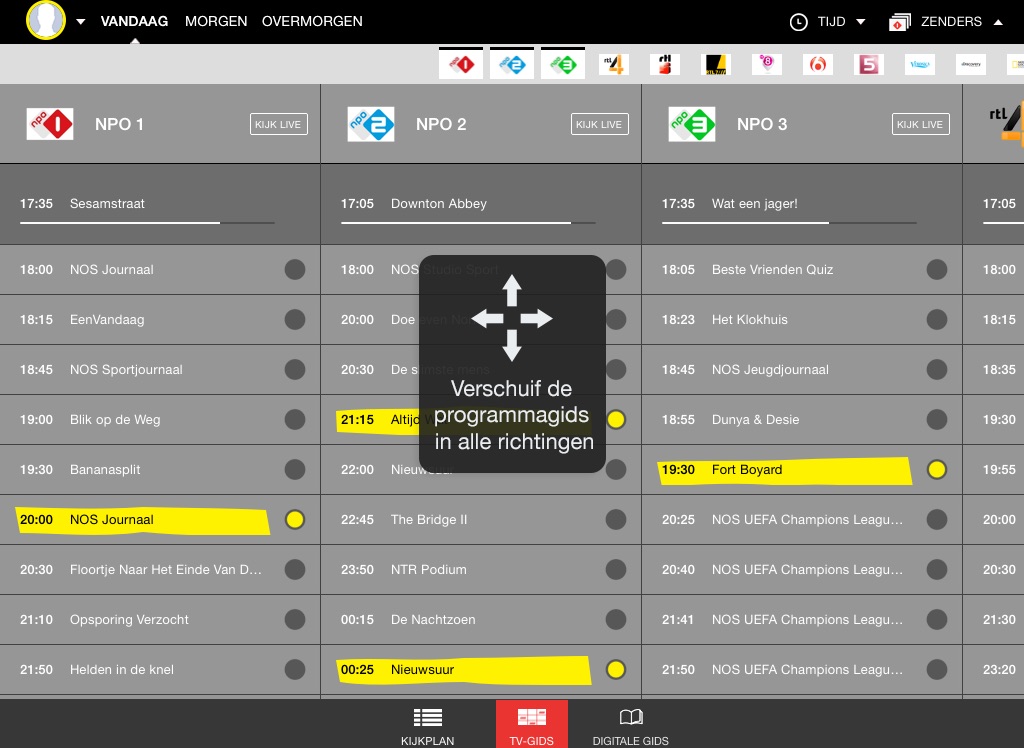Click the Downton Abbey progress bar
This screenshot has width=1024, height=748.
[468, 223]
